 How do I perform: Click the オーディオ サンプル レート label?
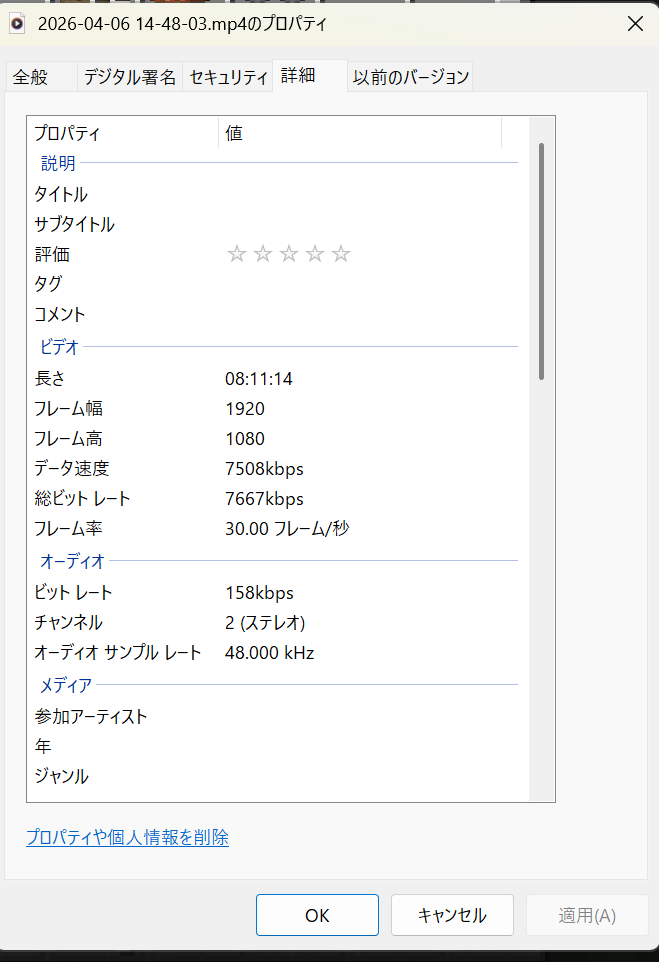[x=117, y=652]
